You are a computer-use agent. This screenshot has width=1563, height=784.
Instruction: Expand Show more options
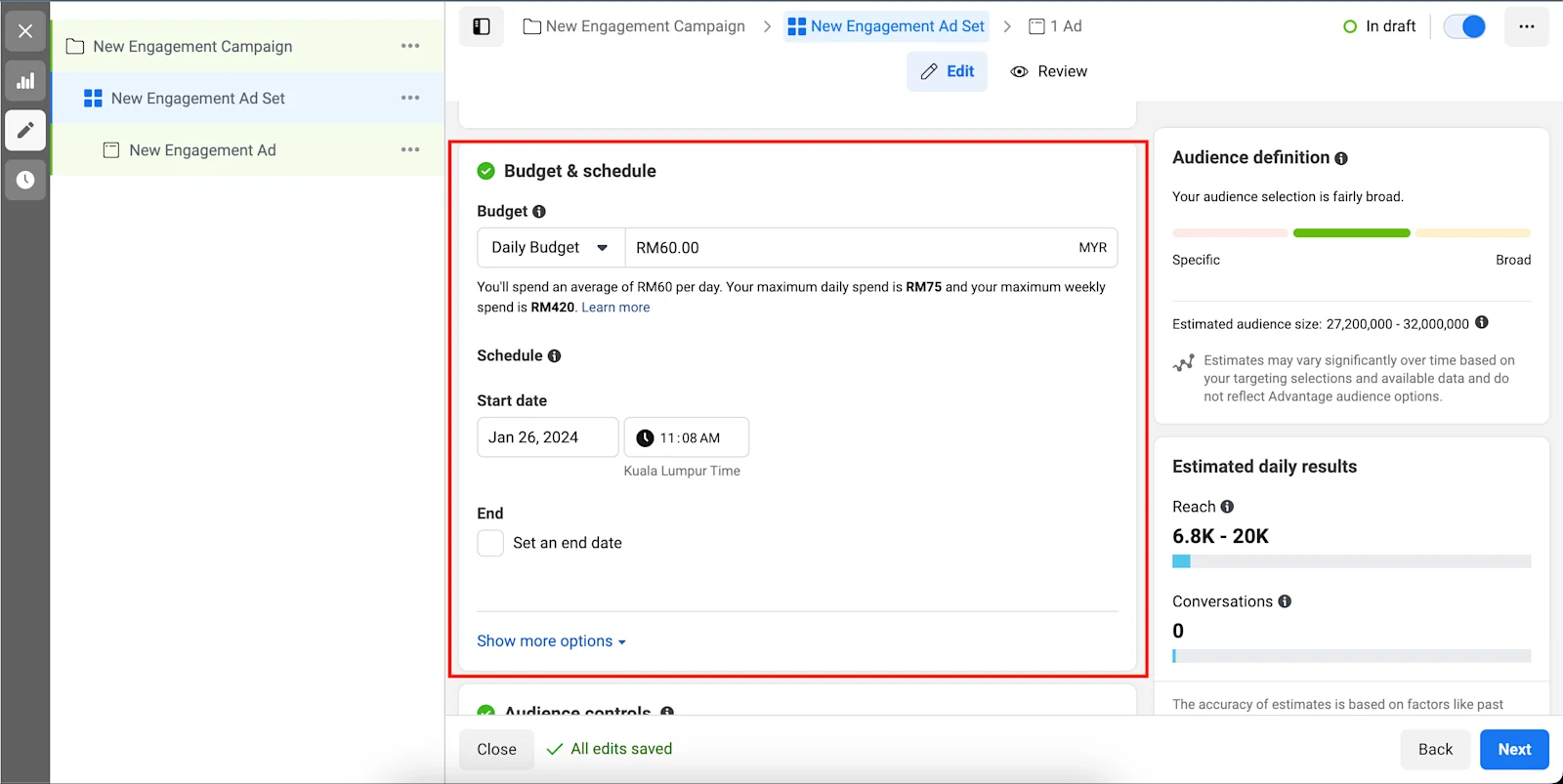click(x=551, y=641)
